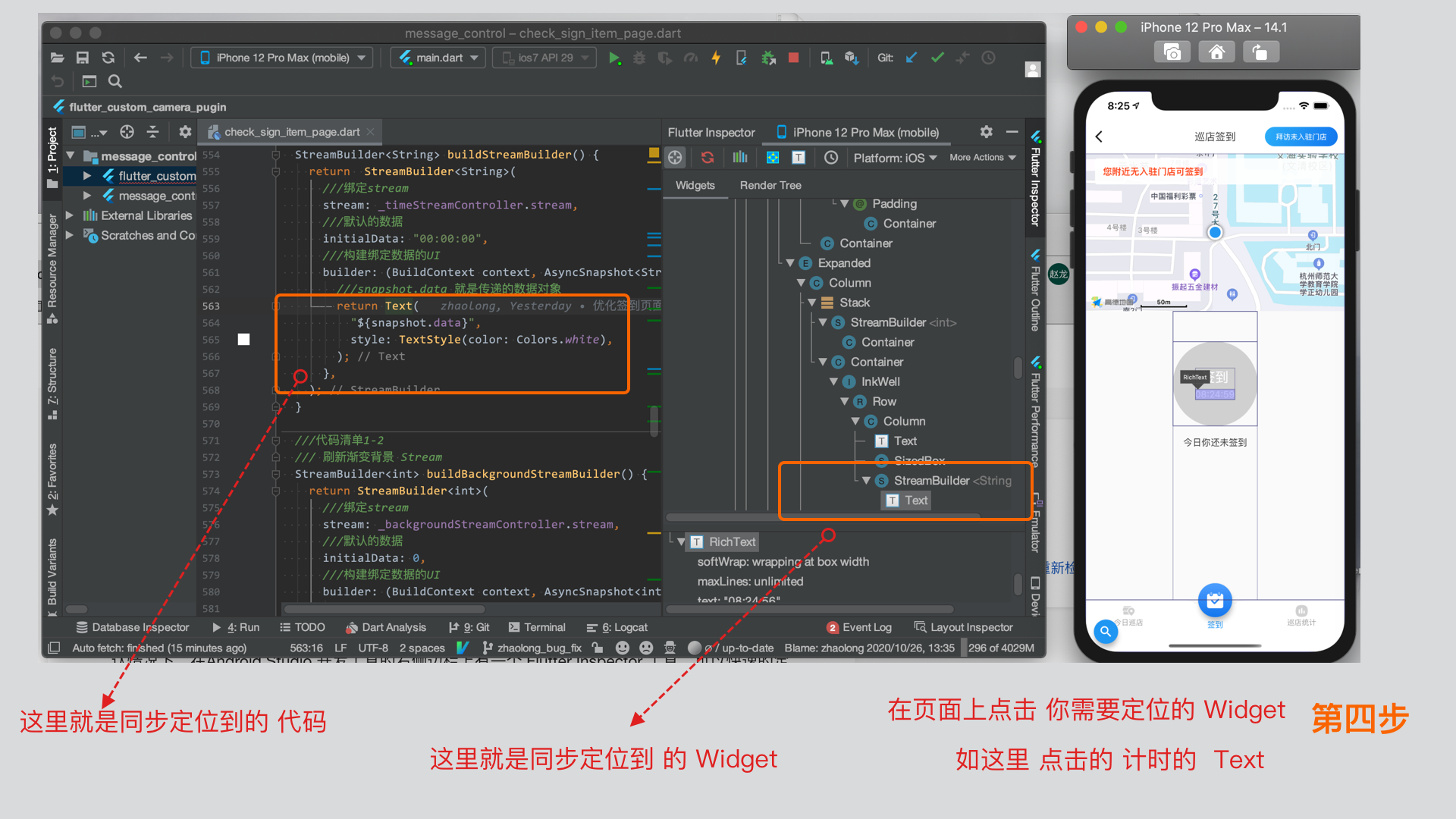Collapse the InkWell node in widget tree
Viewport: 1456px width, 819px height.
click(x=833, y=381)
